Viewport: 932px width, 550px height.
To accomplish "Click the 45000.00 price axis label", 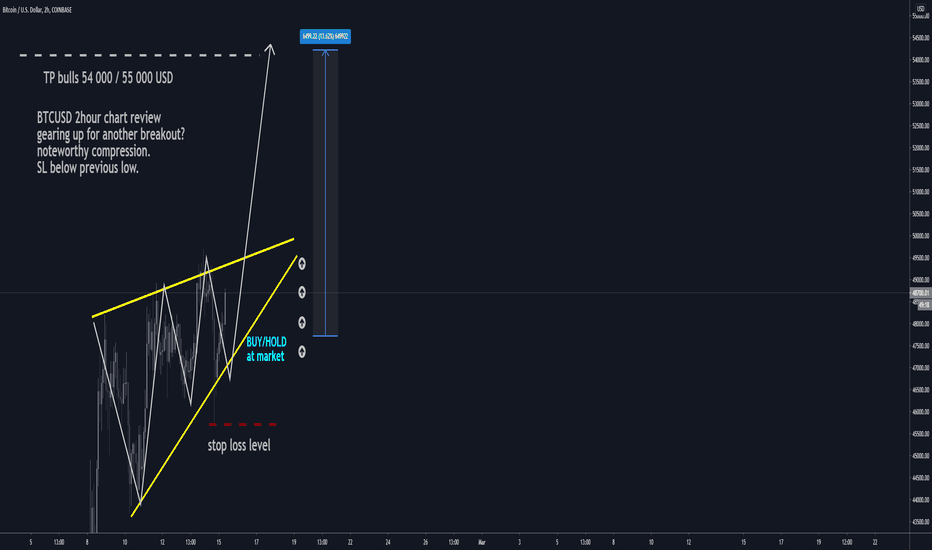I will [920, 456].
